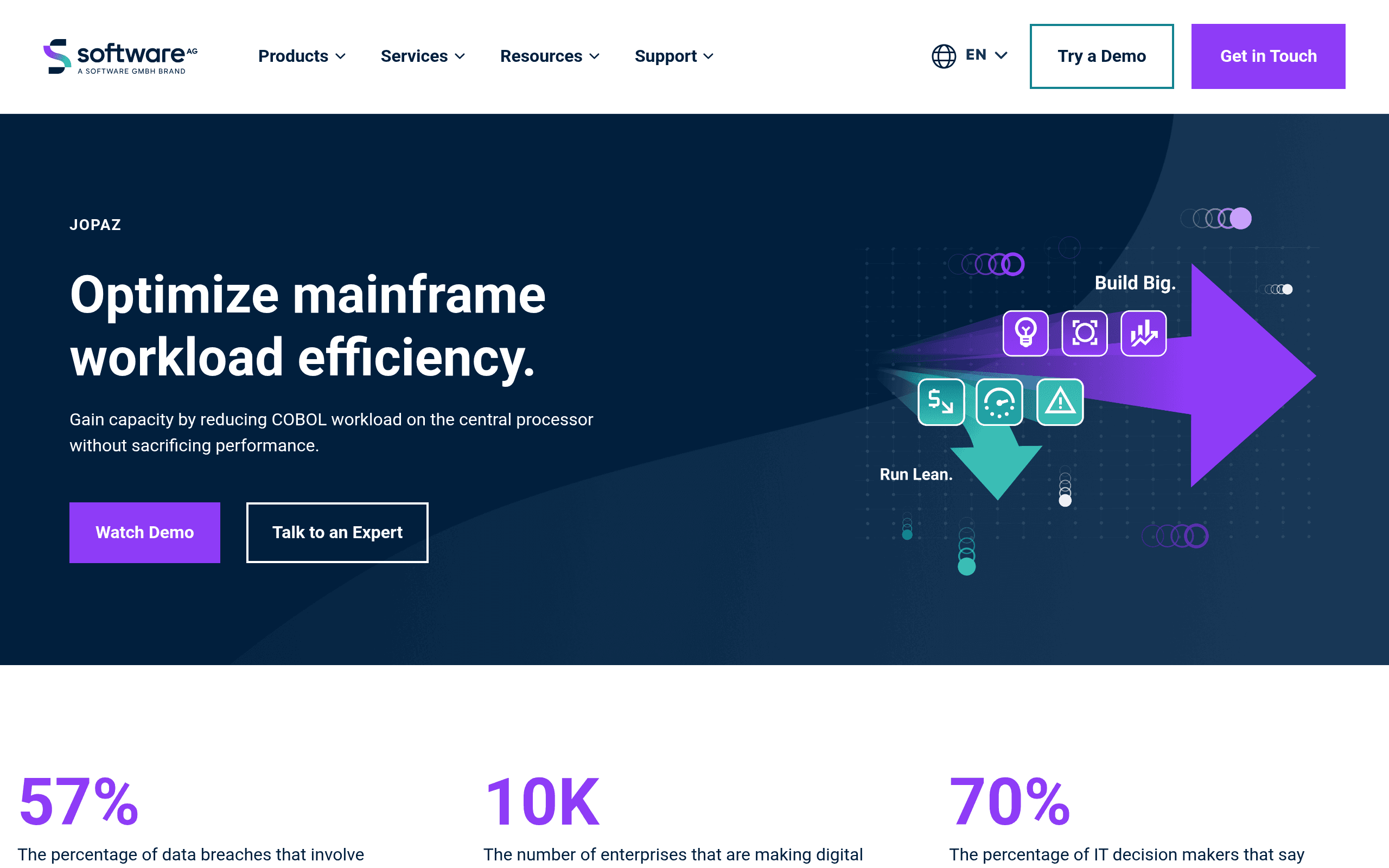Click the 'Gain capacity by reducing COBOL' paragraph
The image size is (1389, 868).
pyautogui.click(x=331, y=432)
